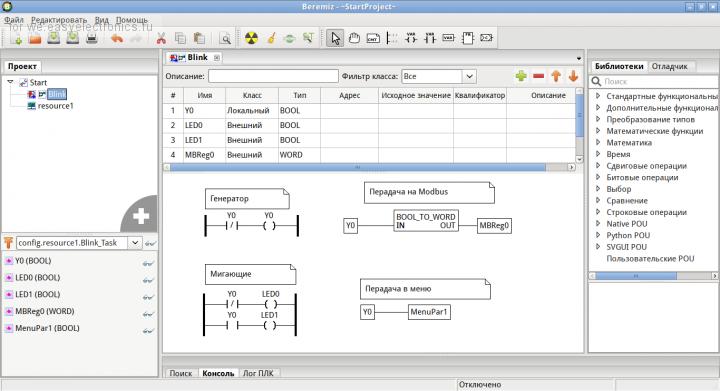
Task: Expand the Сравнение library category
Action: 598,200
